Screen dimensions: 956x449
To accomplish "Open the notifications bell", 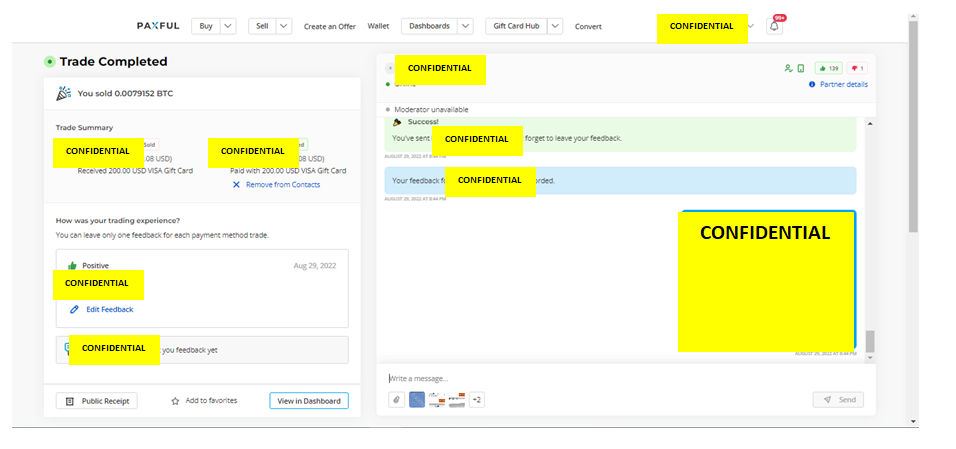I will click(x=774, y=27).
